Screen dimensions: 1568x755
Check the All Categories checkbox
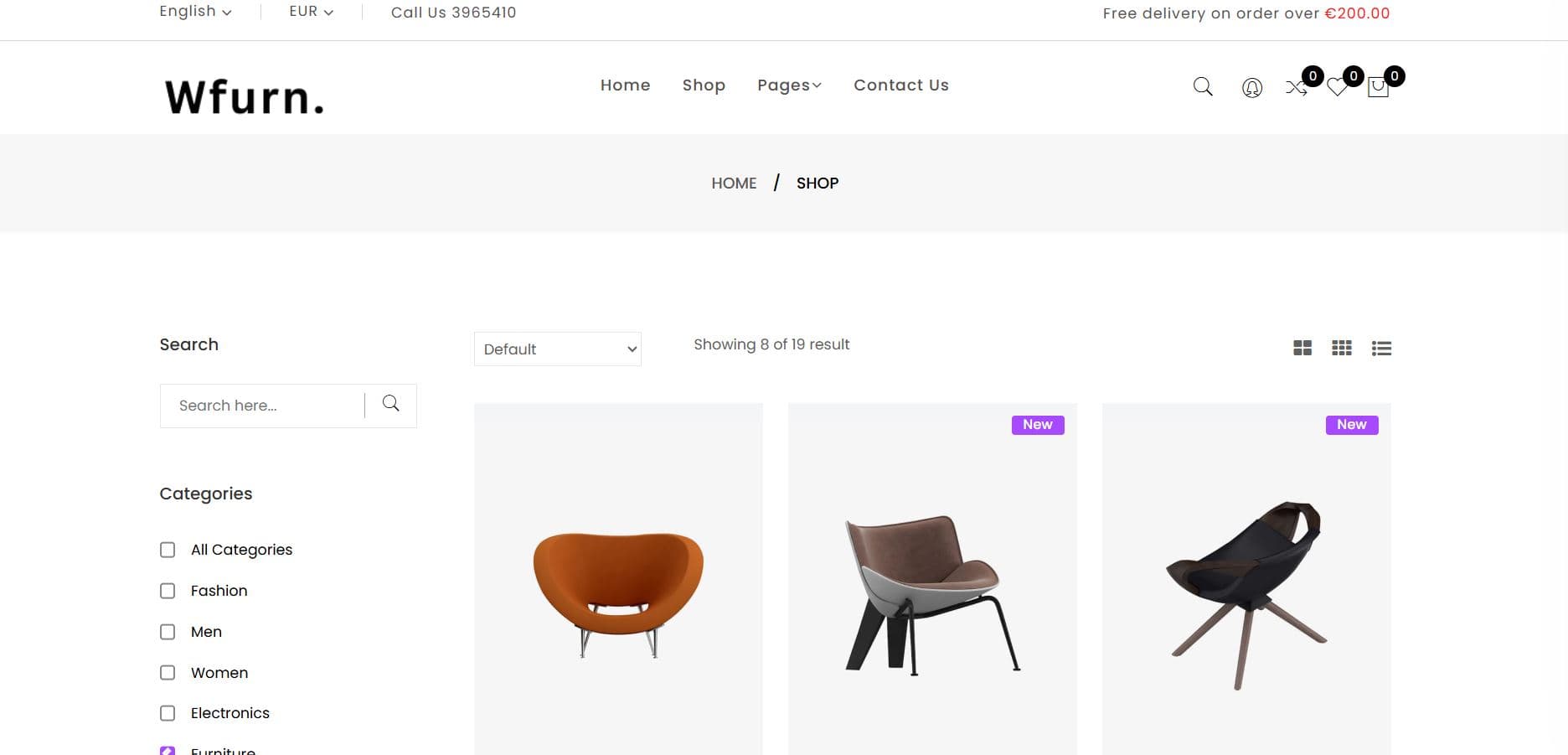pyautogui.click(x=168, y=550)
